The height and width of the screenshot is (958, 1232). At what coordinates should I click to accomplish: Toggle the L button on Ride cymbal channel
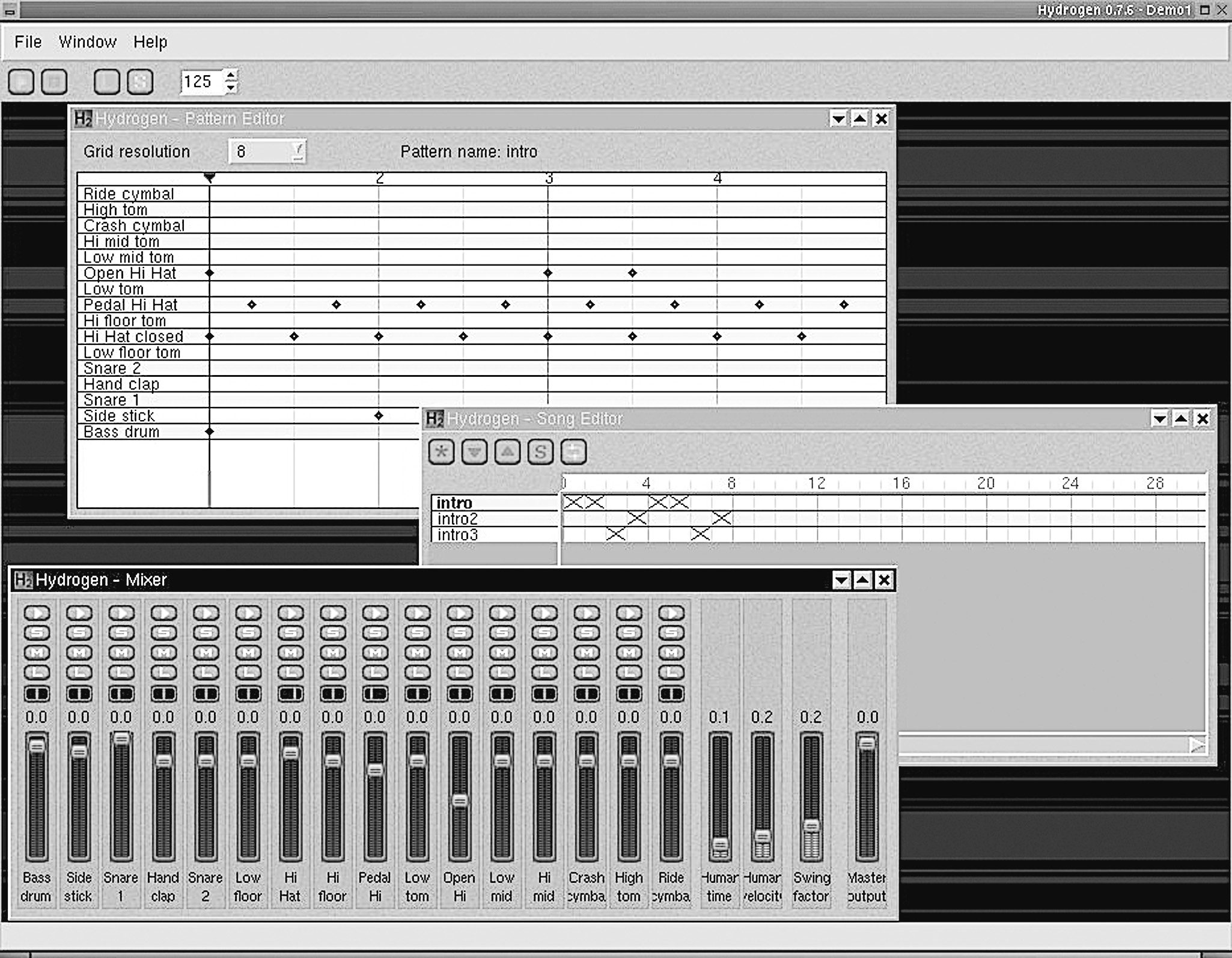671,673
